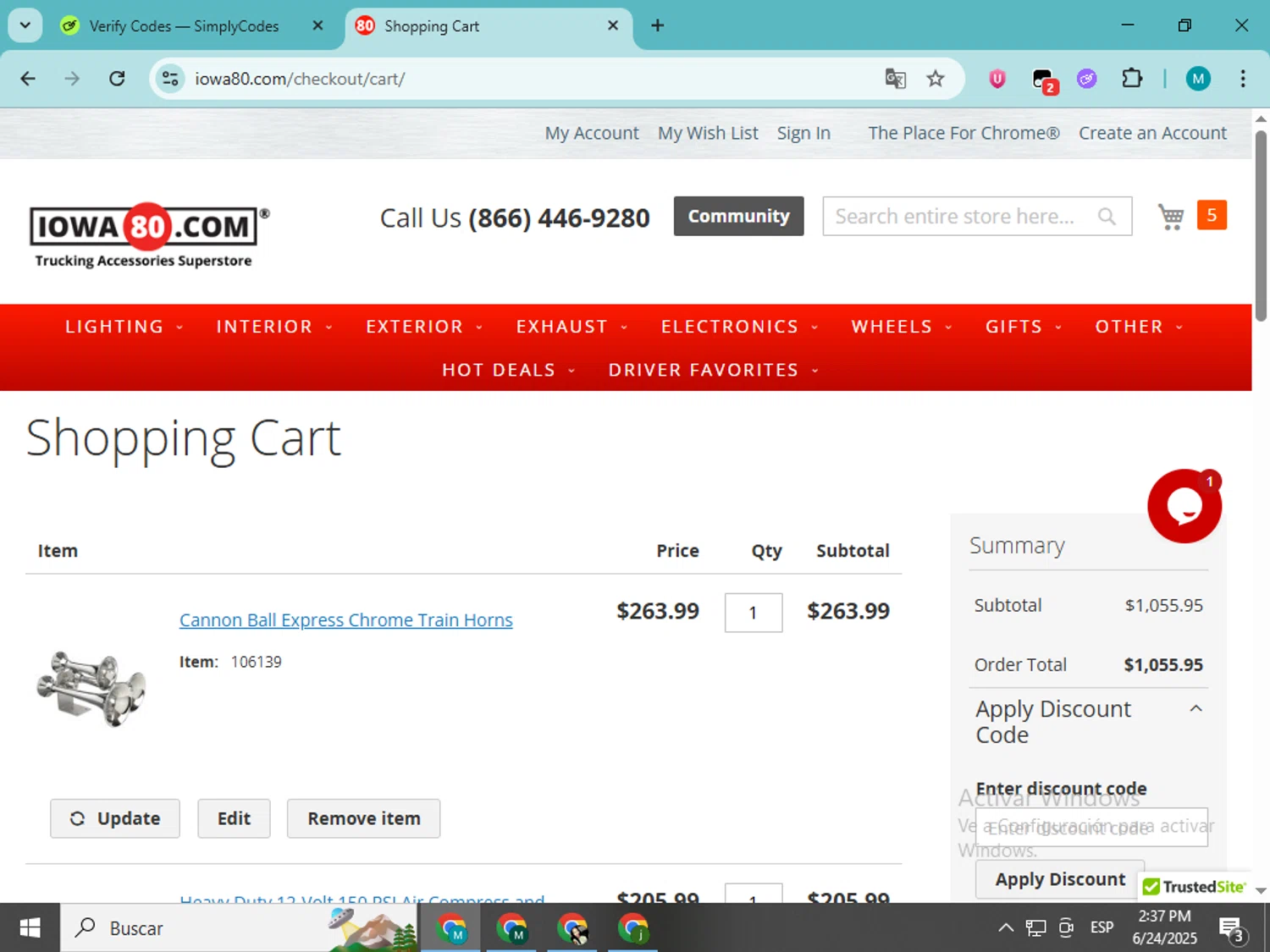Click the Remove item button
This screenshot has width=1270, height=952.
tap(363, 818)
